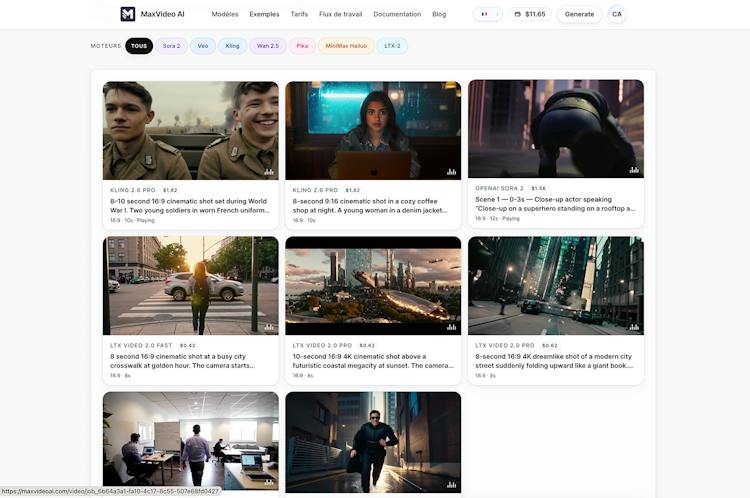Viewport: 750px width, 498px height.
Task: Click KLING 2.6 PRO label on coffee shop card
Action: coord(315,190)
